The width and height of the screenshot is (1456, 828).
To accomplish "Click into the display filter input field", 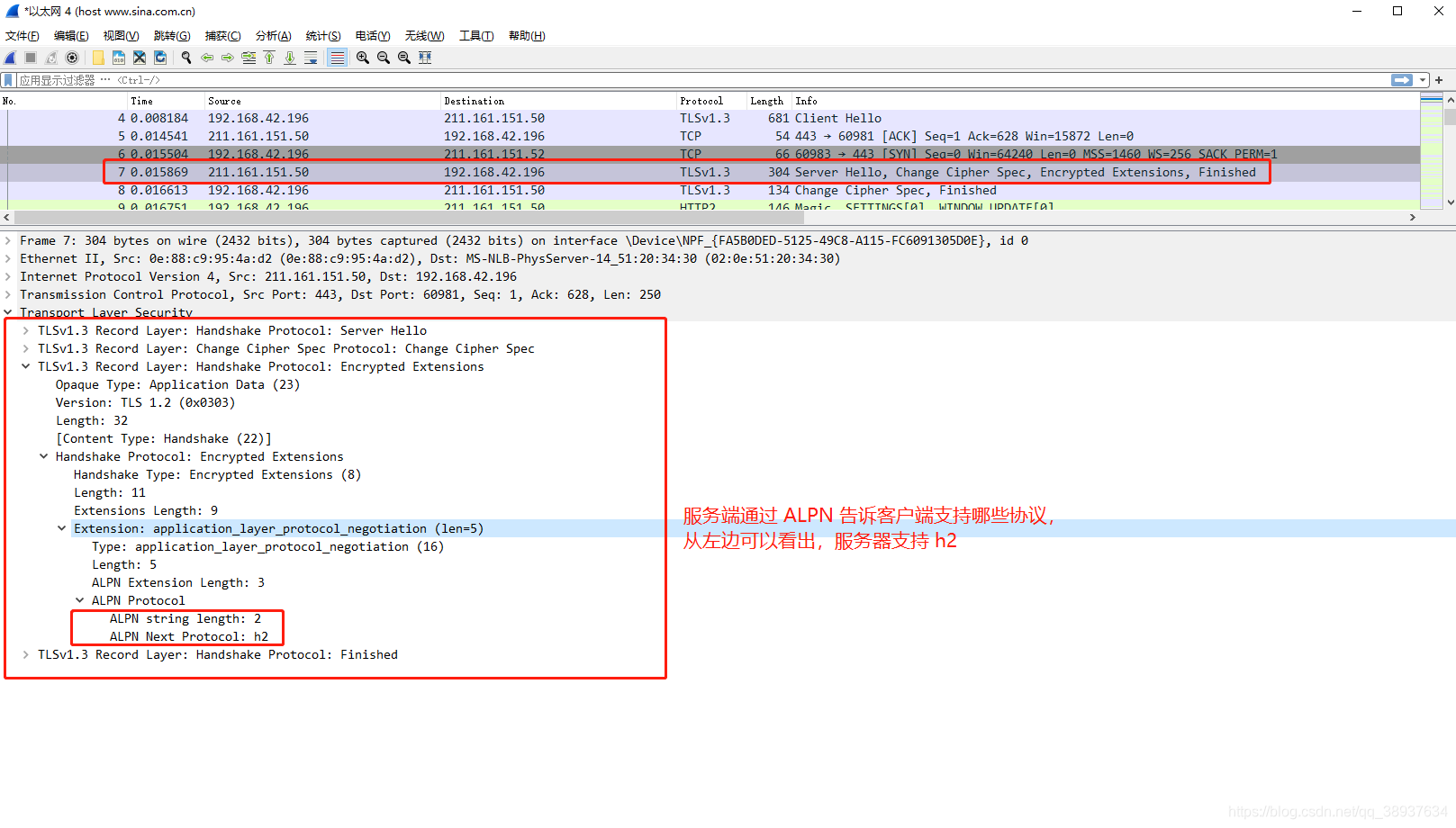I will point(702,80).
